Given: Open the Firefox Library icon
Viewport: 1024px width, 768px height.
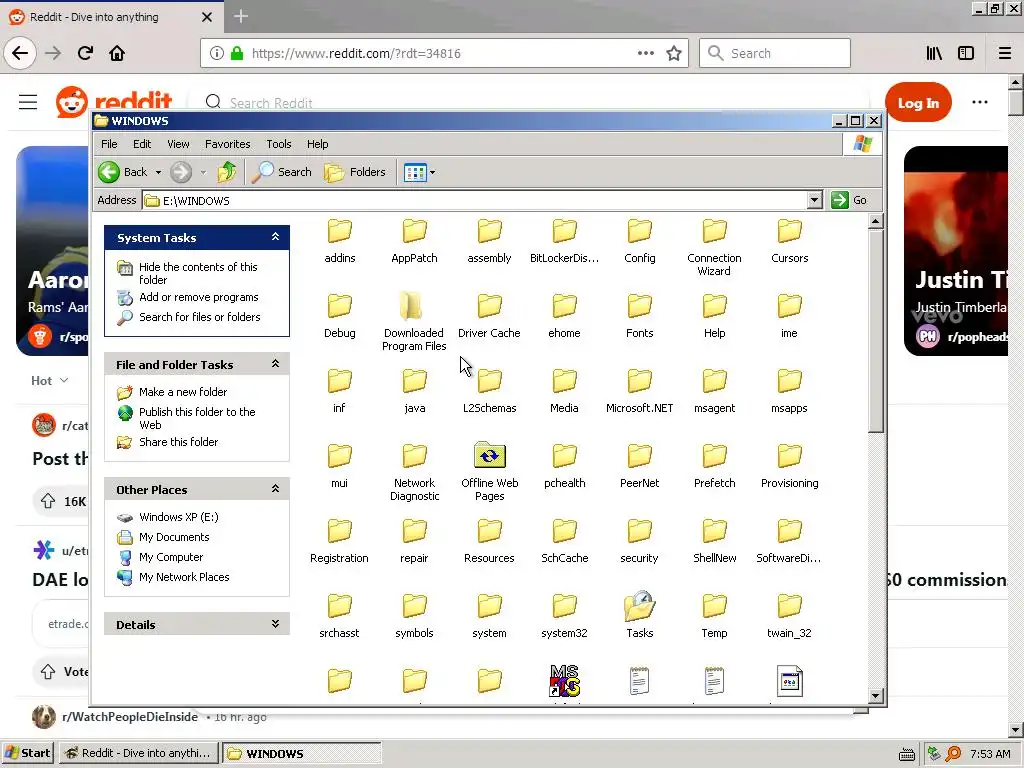Looking at the screenshot, I should (x=934, y=53).
